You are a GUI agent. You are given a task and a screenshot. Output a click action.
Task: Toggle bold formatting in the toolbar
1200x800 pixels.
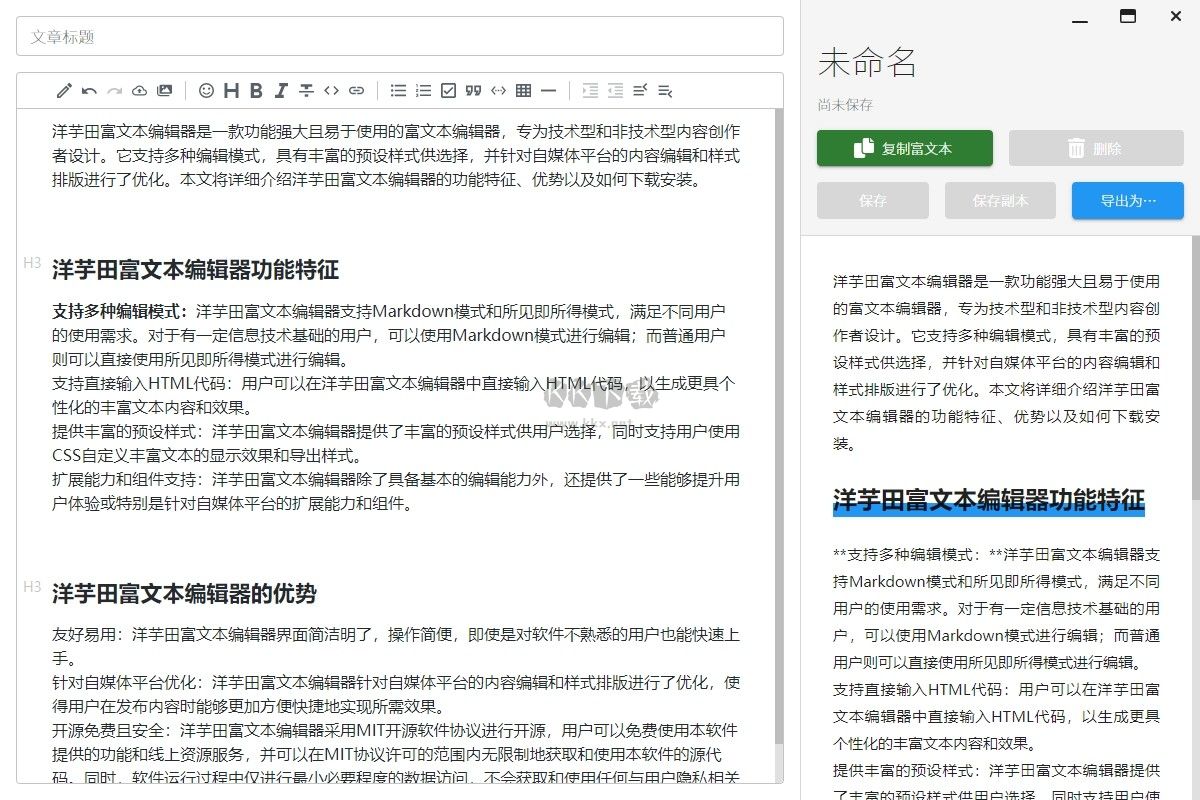(256, 91)
